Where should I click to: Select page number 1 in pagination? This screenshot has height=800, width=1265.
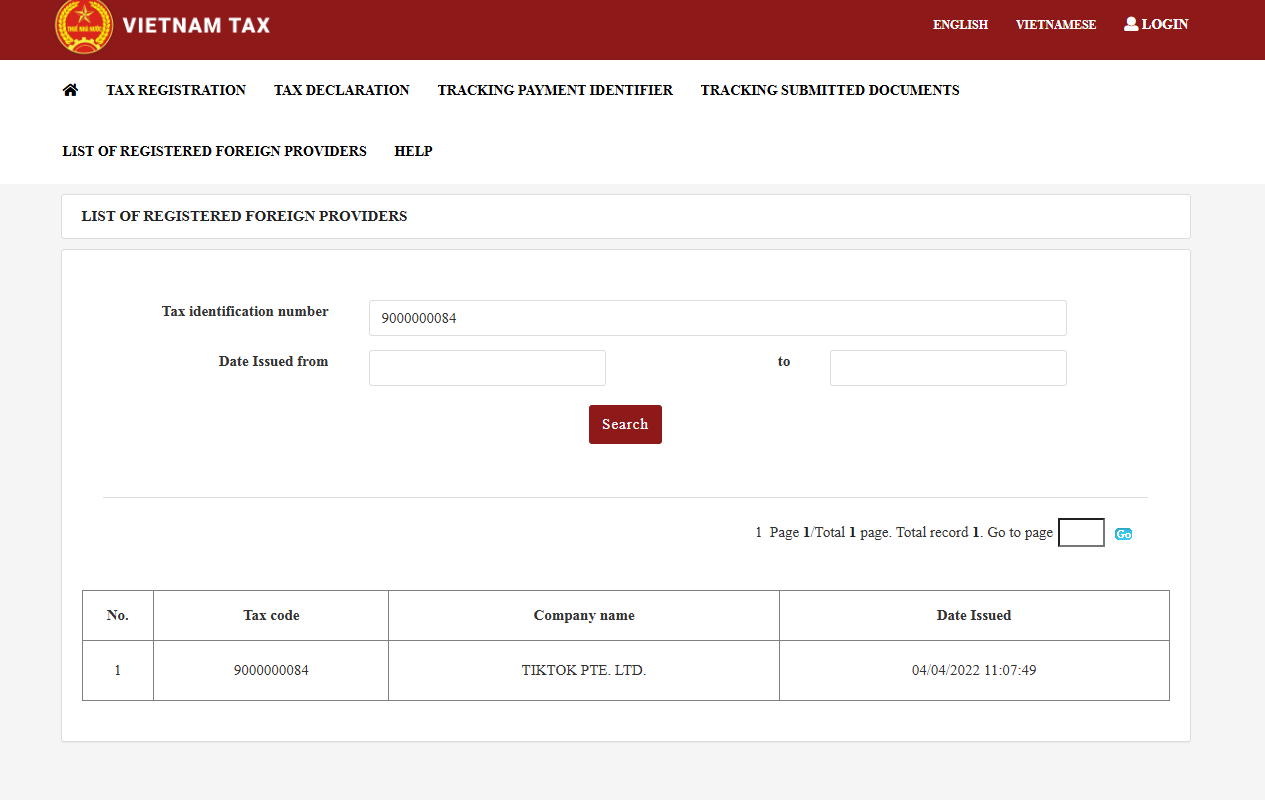[x=759, y=533]
